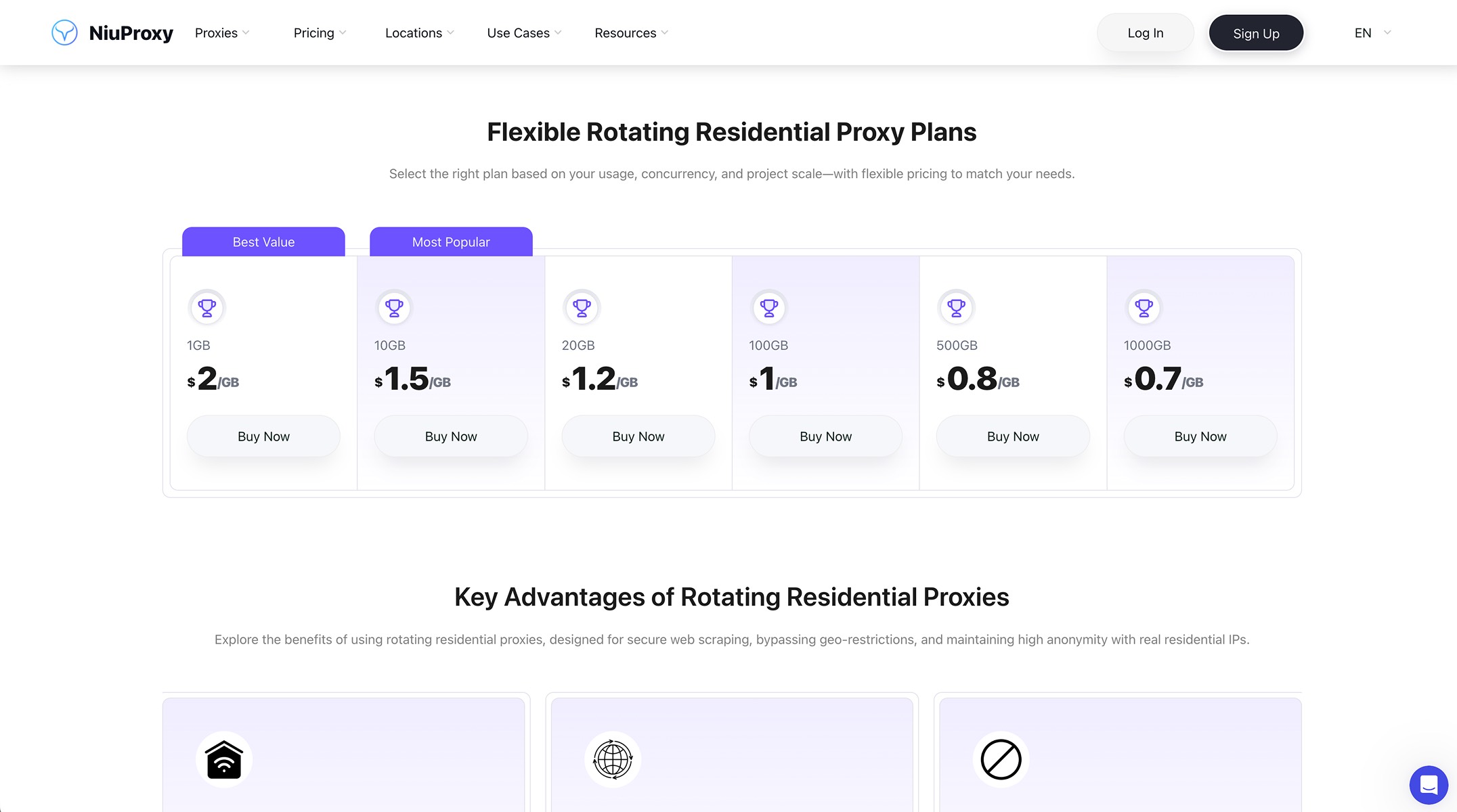The image size is (1457, 812).
Task: Buy Now for the 1GB plan
Action: point(263,436)
